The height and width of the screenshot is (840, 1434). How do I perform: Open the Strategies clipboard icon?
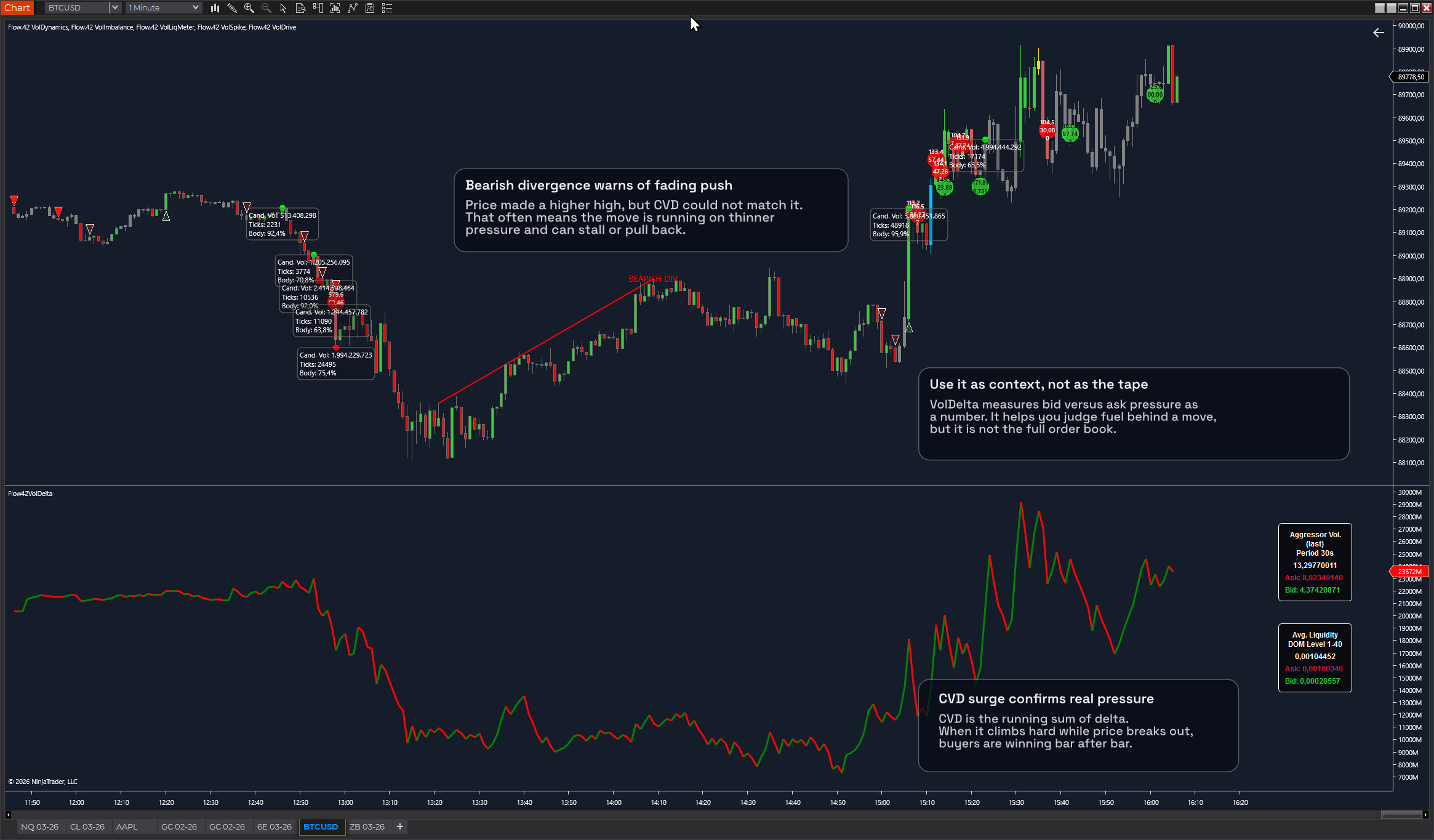coord(370,8)
